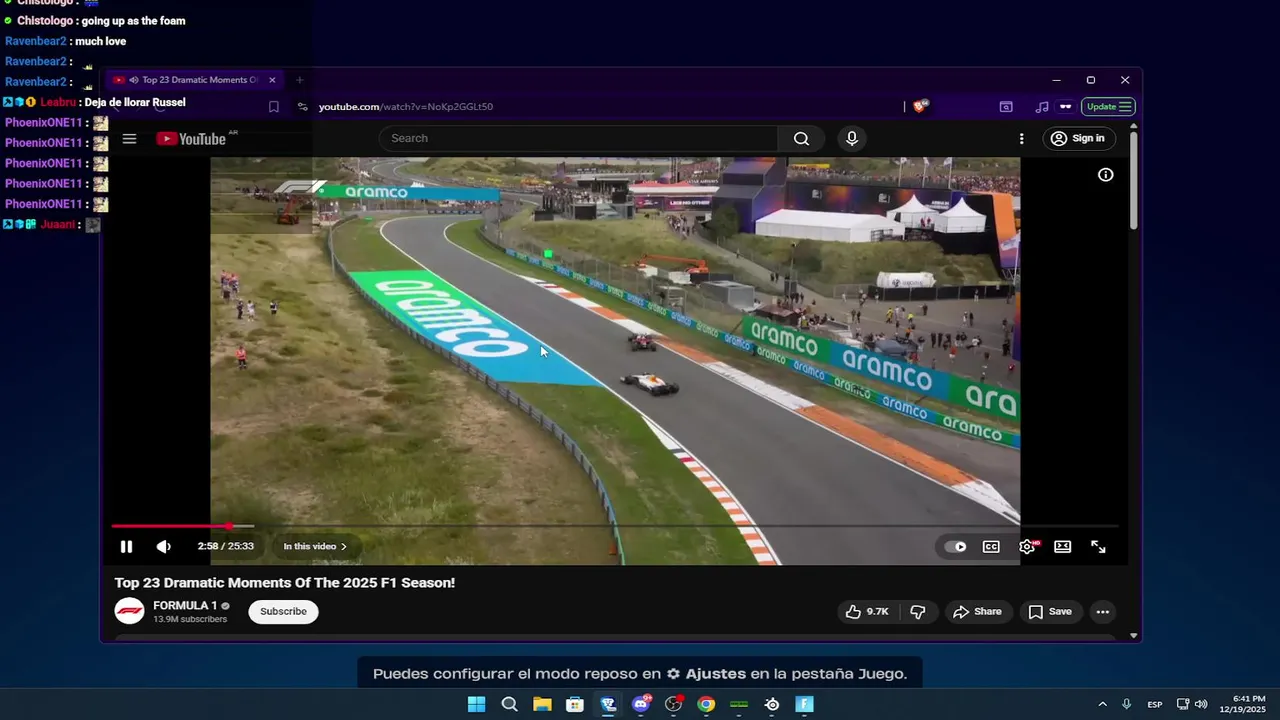This screenshot has height=720, width=1280.
Task: Share the video
Action: (x=977, y=612)
